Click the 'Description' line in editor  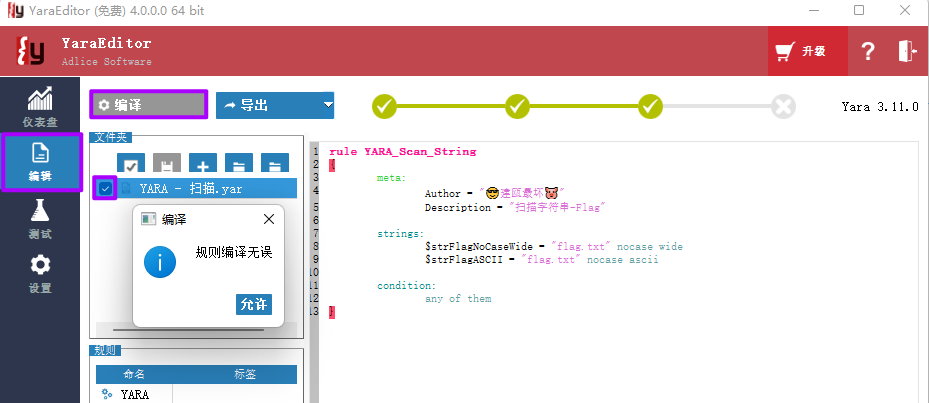(515, 207)
